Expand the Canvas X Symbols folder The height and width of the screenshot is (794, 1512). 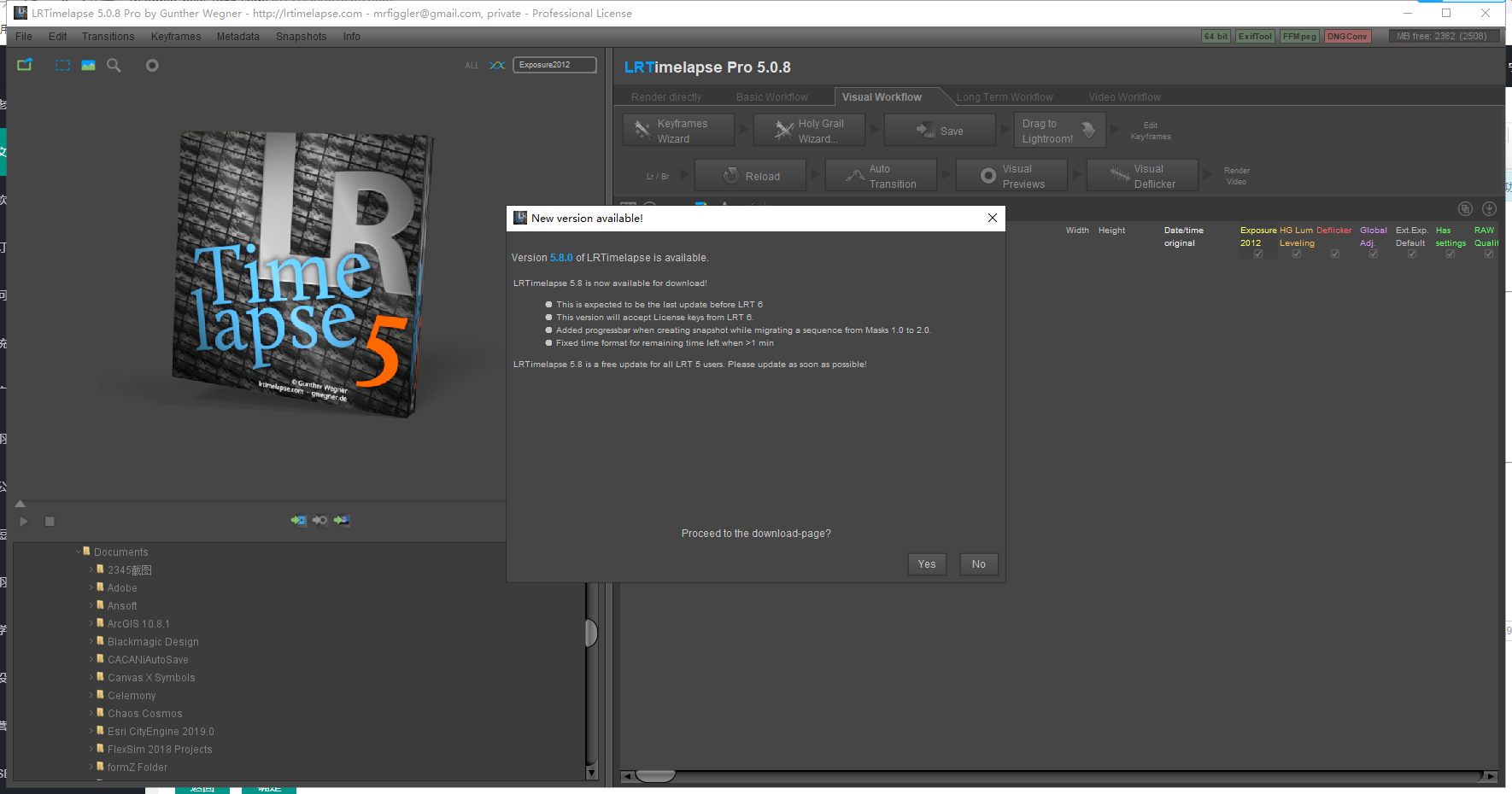tap(91, 677)
